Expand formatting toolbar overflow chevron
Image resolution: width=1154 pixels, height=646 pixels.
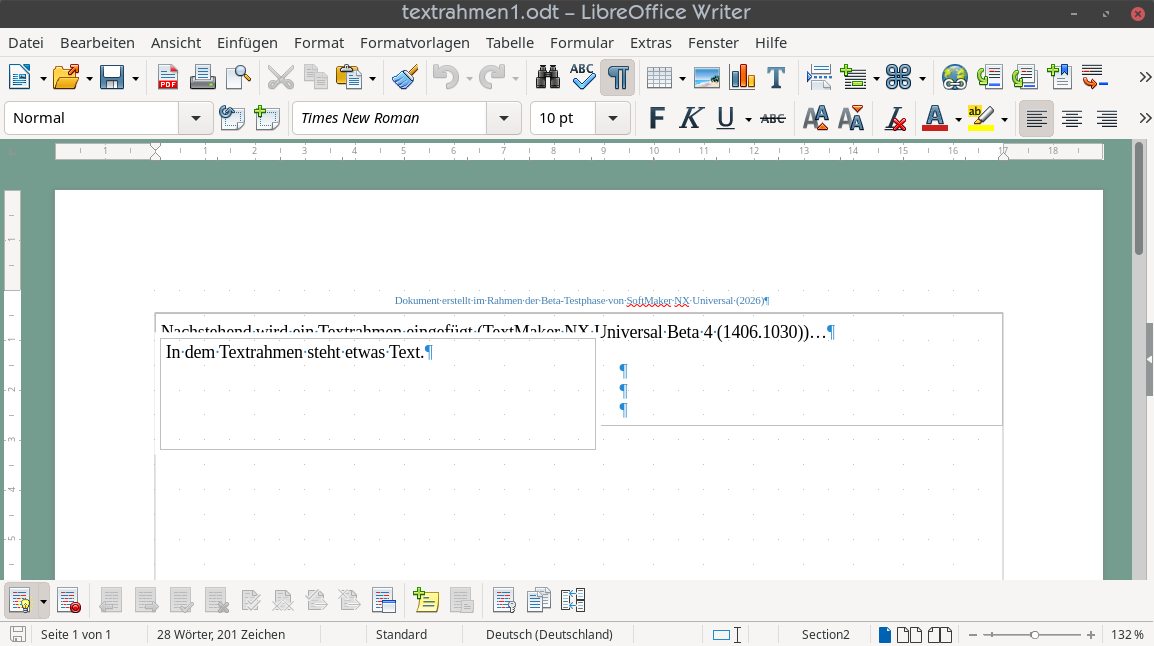coord(1145,118)
